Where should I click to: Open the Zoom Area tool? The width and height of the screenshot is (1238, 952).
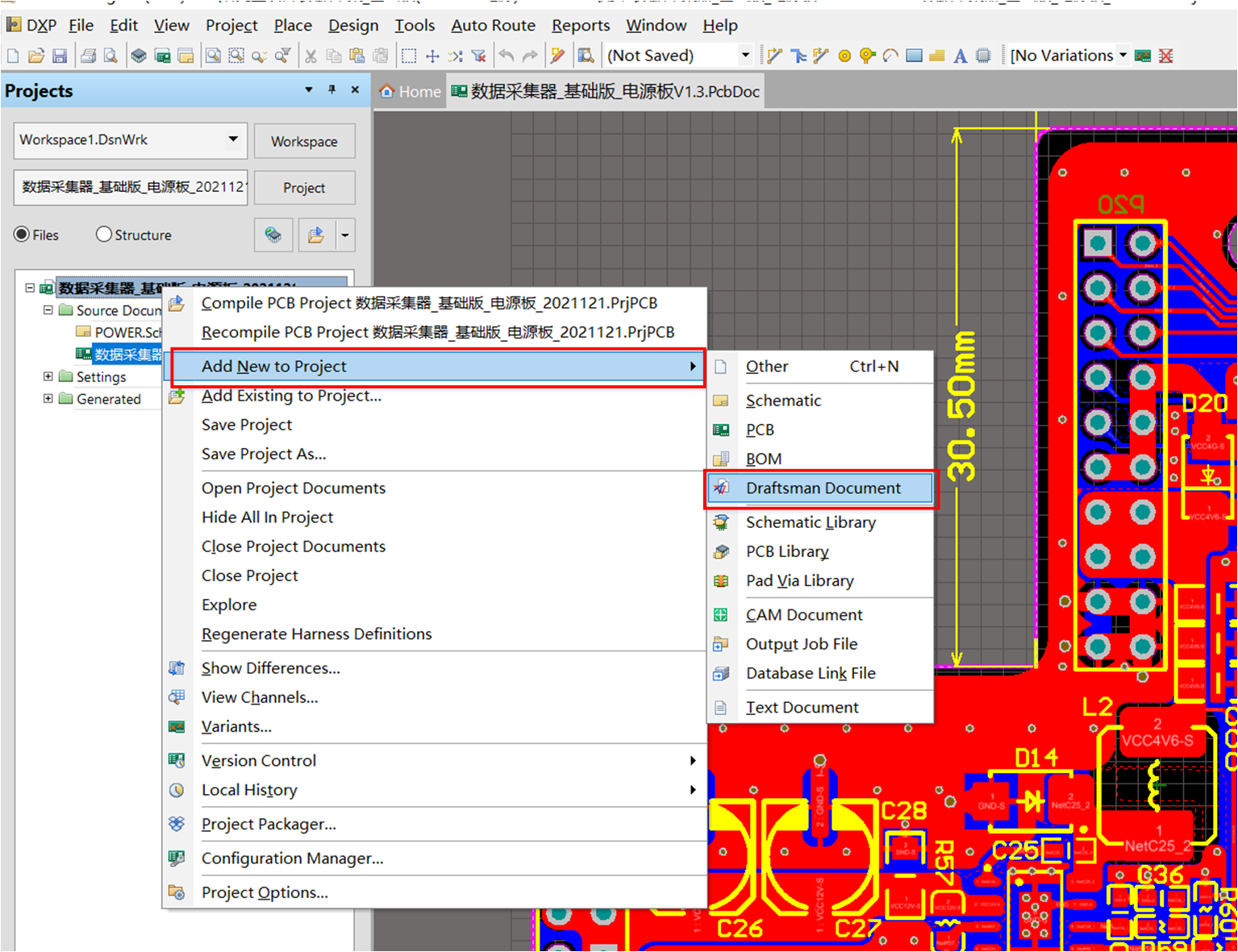pyautogui.click(x=236, y=55)
